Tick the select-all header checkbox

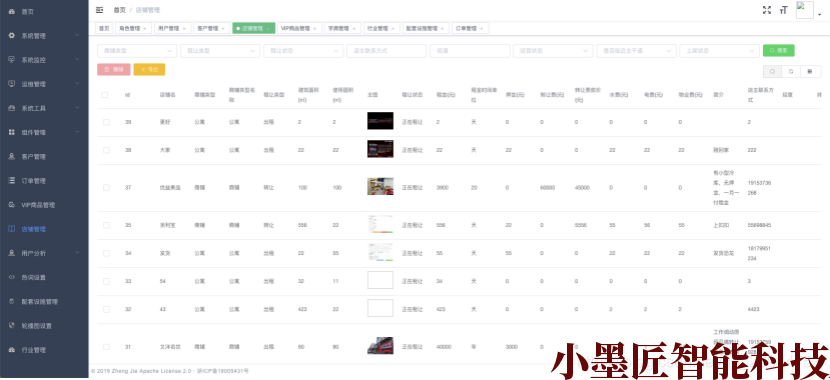(x=105, y=95)
